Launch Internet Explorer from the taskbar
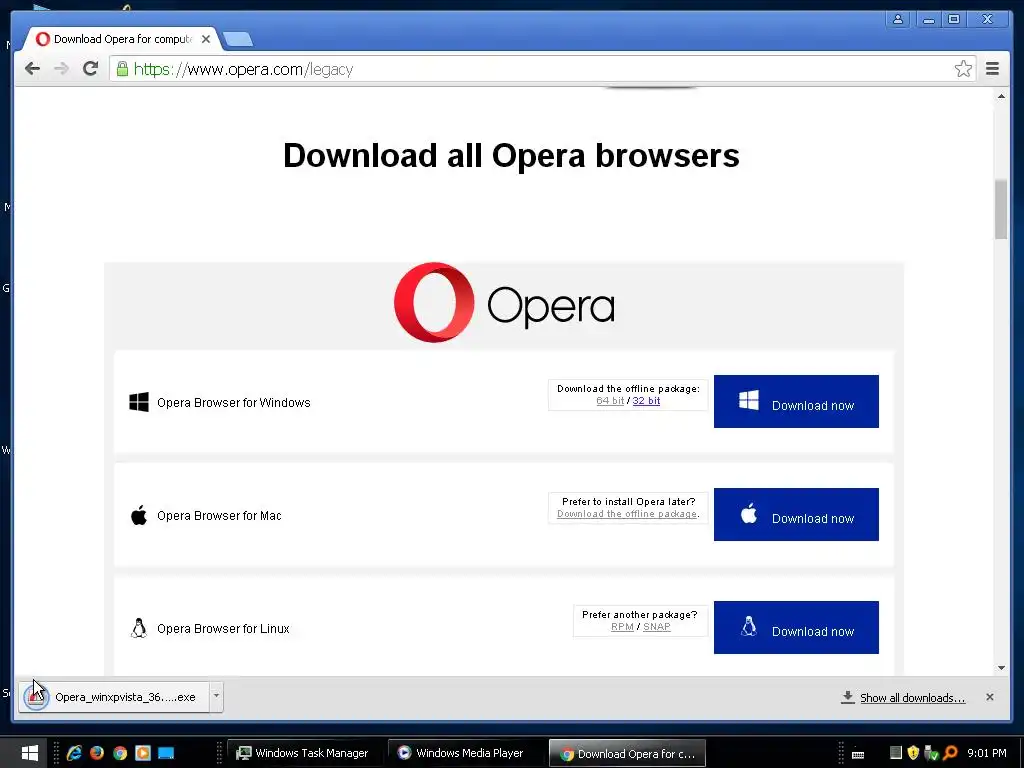 74,753
